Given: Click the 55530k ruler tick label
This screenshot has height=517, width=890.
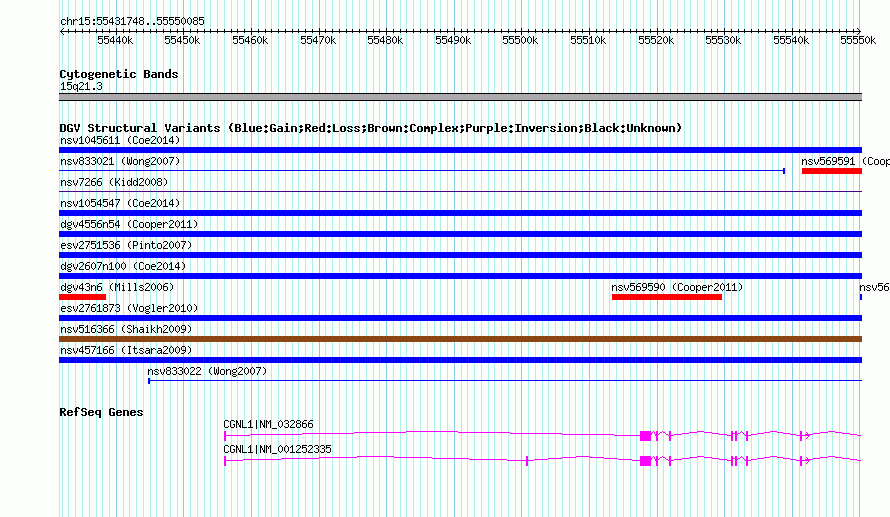Looking at the screenshot, I should tap(723, 40).
